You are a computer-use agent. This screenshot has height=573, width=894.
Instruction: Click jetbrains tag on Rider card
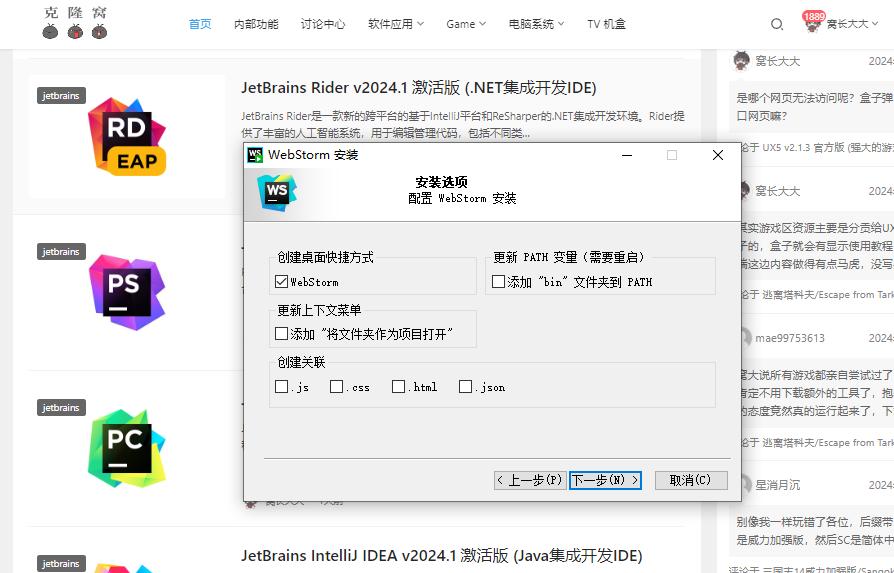pos(61,95)
